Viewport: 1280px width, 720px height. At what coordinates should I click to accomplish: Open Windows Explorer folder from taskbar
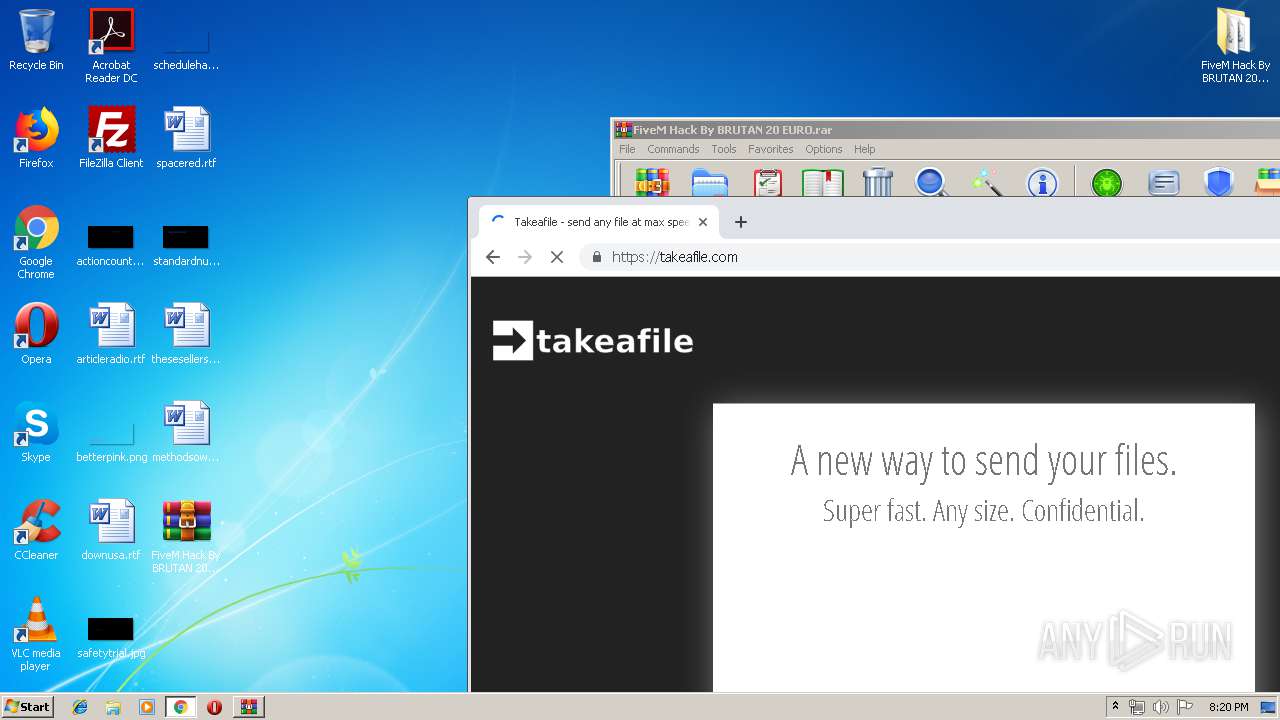[113, 707]
